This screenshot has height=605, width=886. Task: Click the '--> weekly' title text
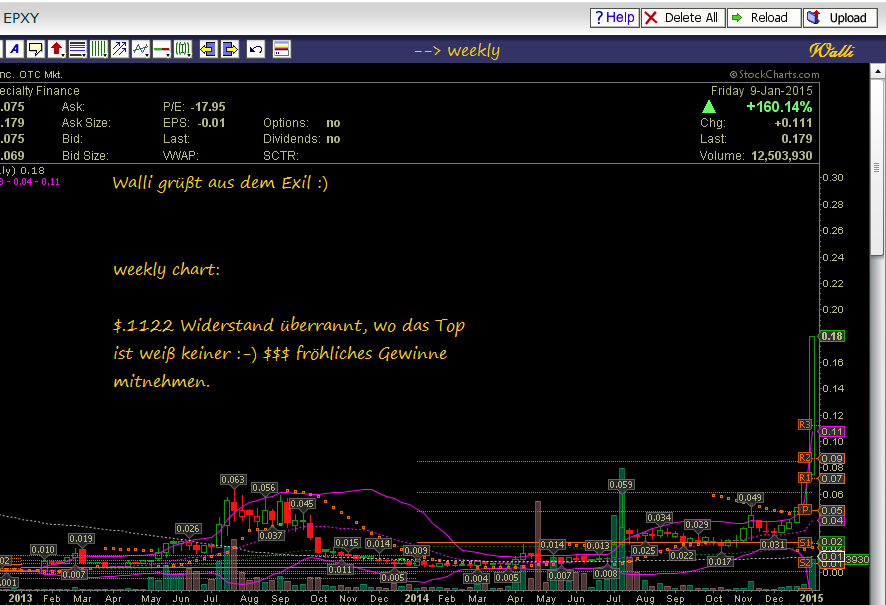pyautogui.click(x=457, y=50)
